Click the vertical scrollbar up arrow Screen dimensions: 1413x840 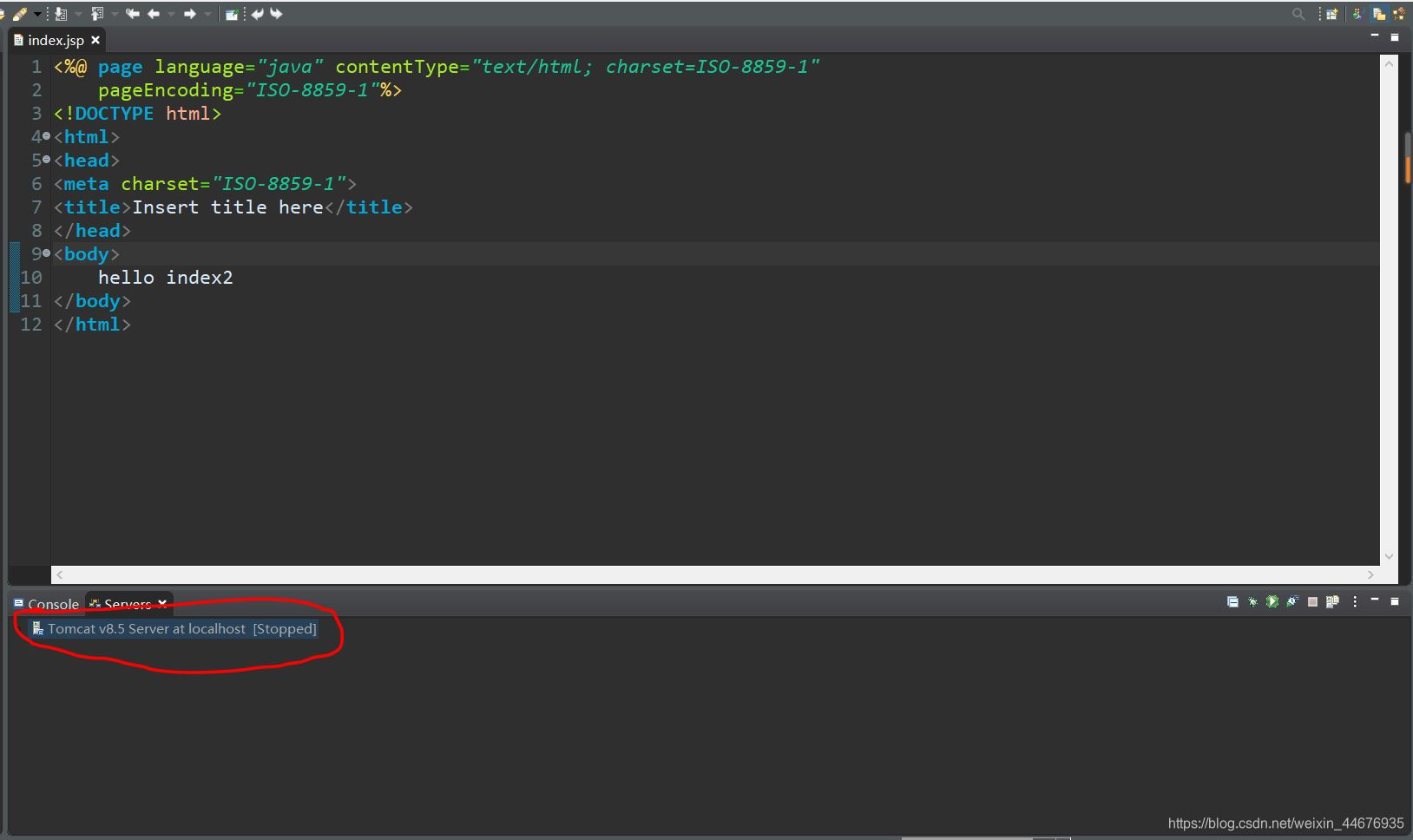pyautogui.click(x=1389, y=64)
